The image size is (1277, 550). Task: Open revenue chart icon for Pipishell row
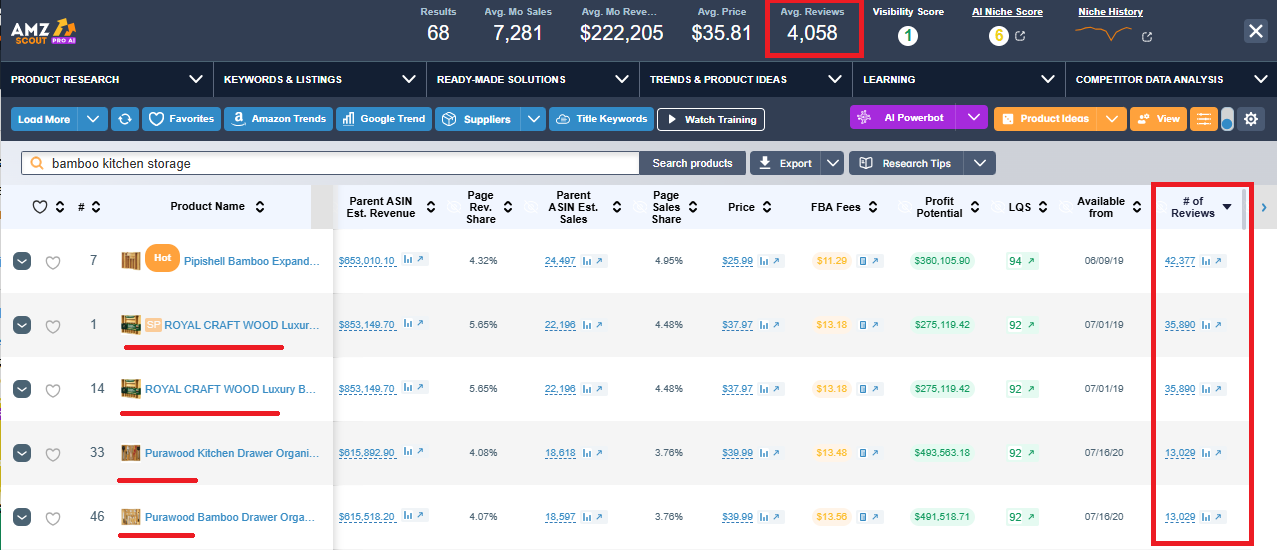click(x=408, y=260)
